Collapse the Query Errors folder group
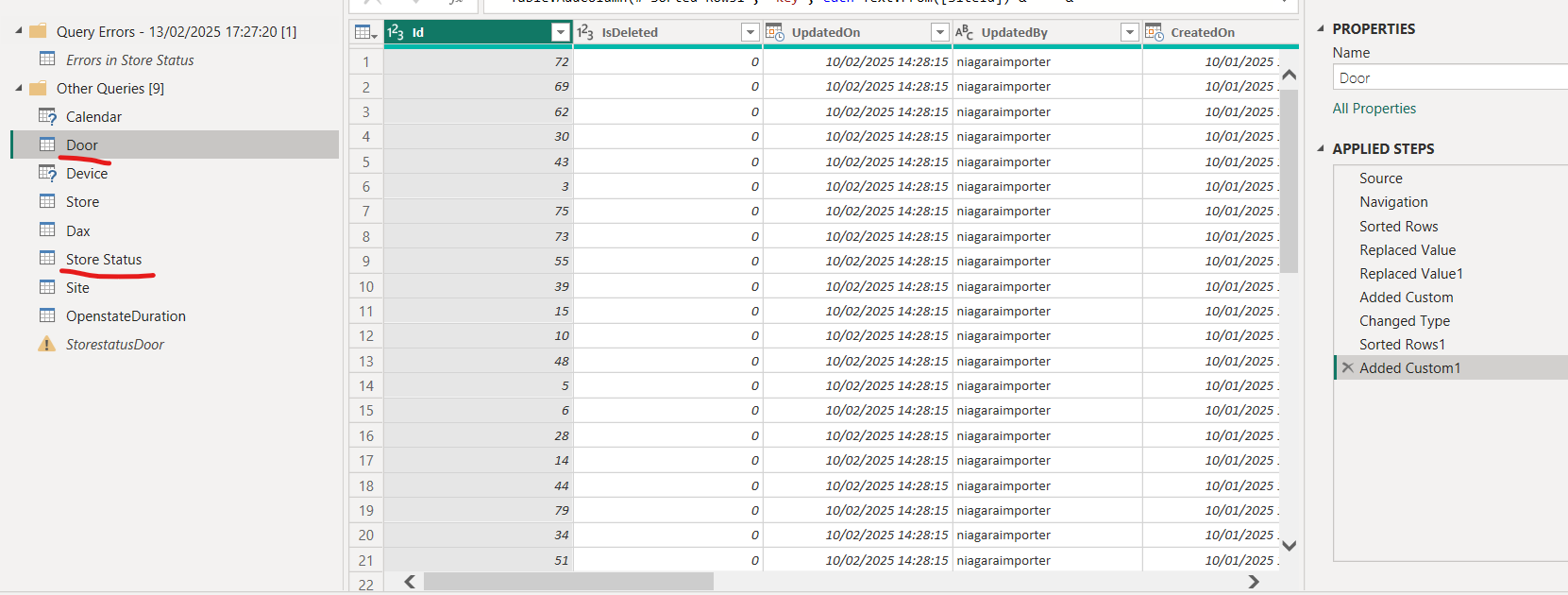 (19, 31)
